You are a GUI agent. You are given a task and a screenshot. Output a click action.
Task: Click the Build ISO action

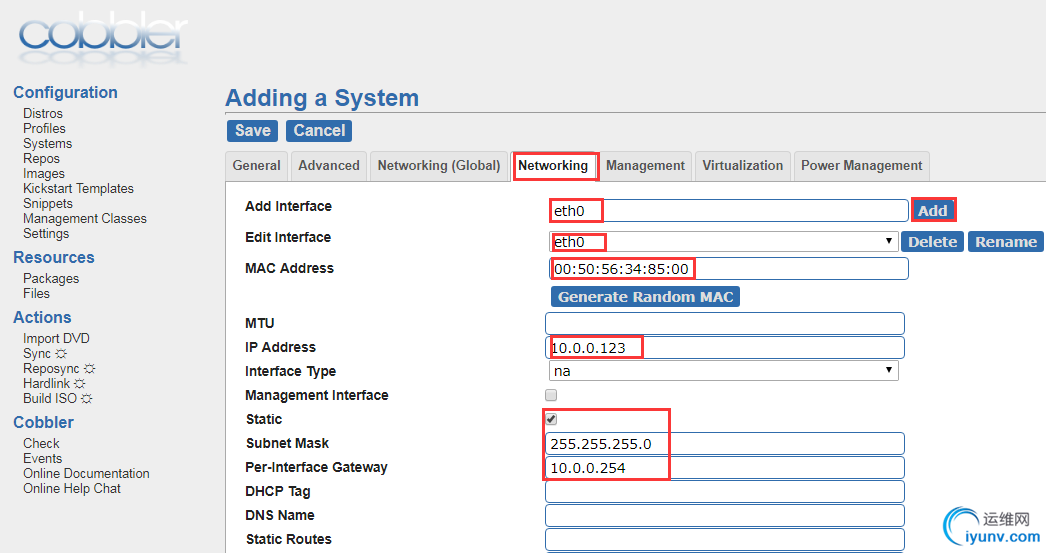(50, 398)
